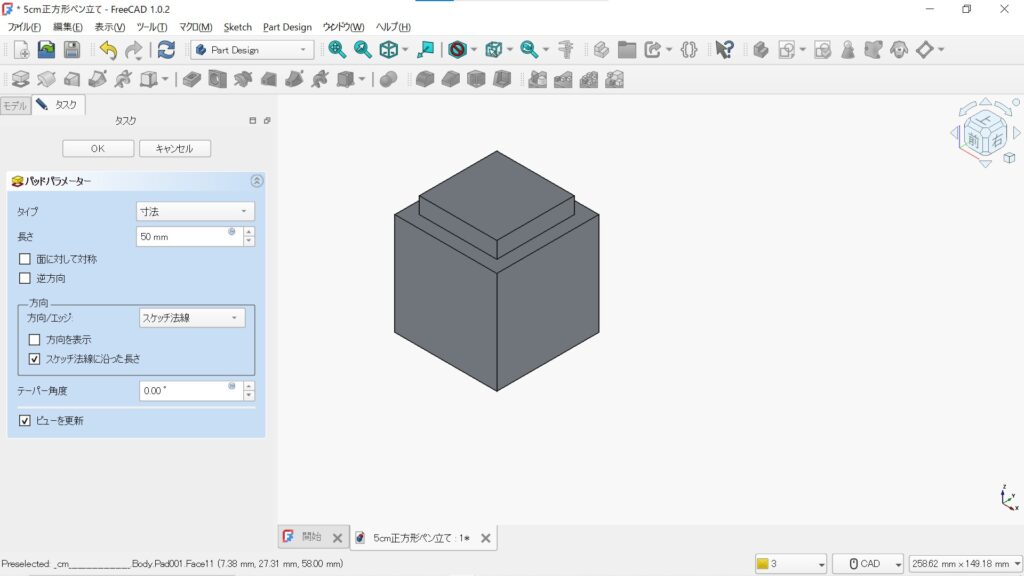Open the Part Design menu
Screen dimensions: 1024x576
(x=287, y=27)
